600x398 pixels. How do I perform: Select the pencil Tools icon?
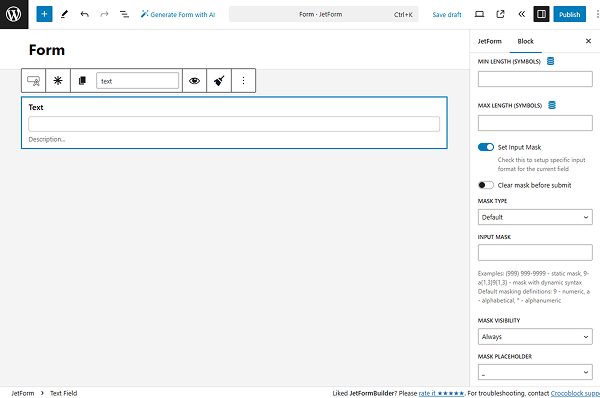pyautogui.click(x=64, y=14)
